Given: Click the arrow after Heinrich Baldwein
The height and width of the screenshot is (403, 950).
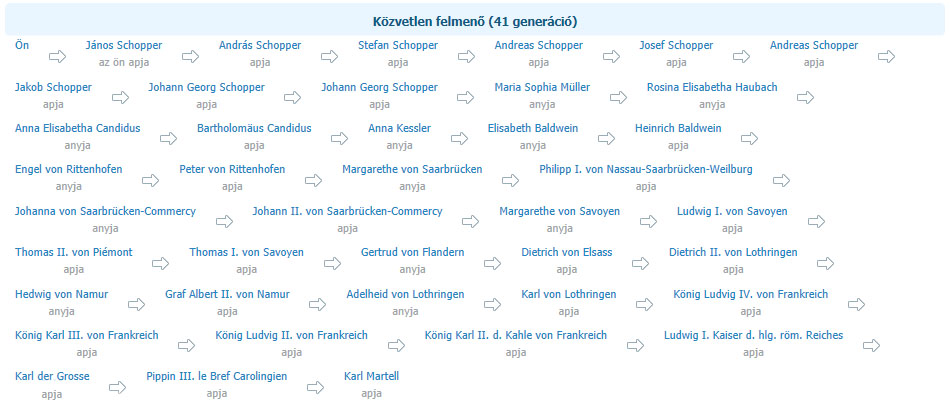Looking at the screenshot, I should coord(749,139).
